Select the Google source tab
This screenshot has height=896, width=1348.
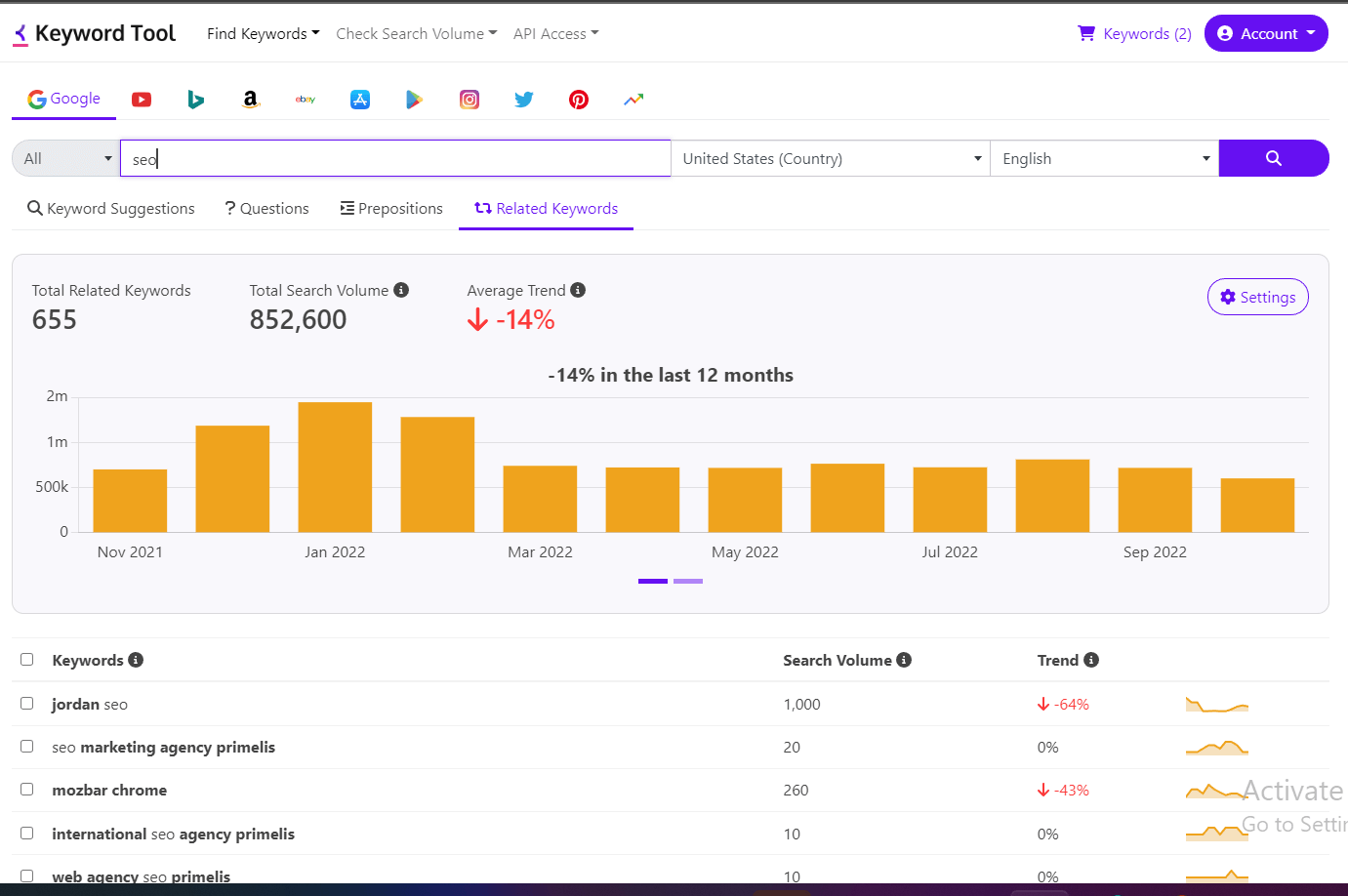point(64,99)
